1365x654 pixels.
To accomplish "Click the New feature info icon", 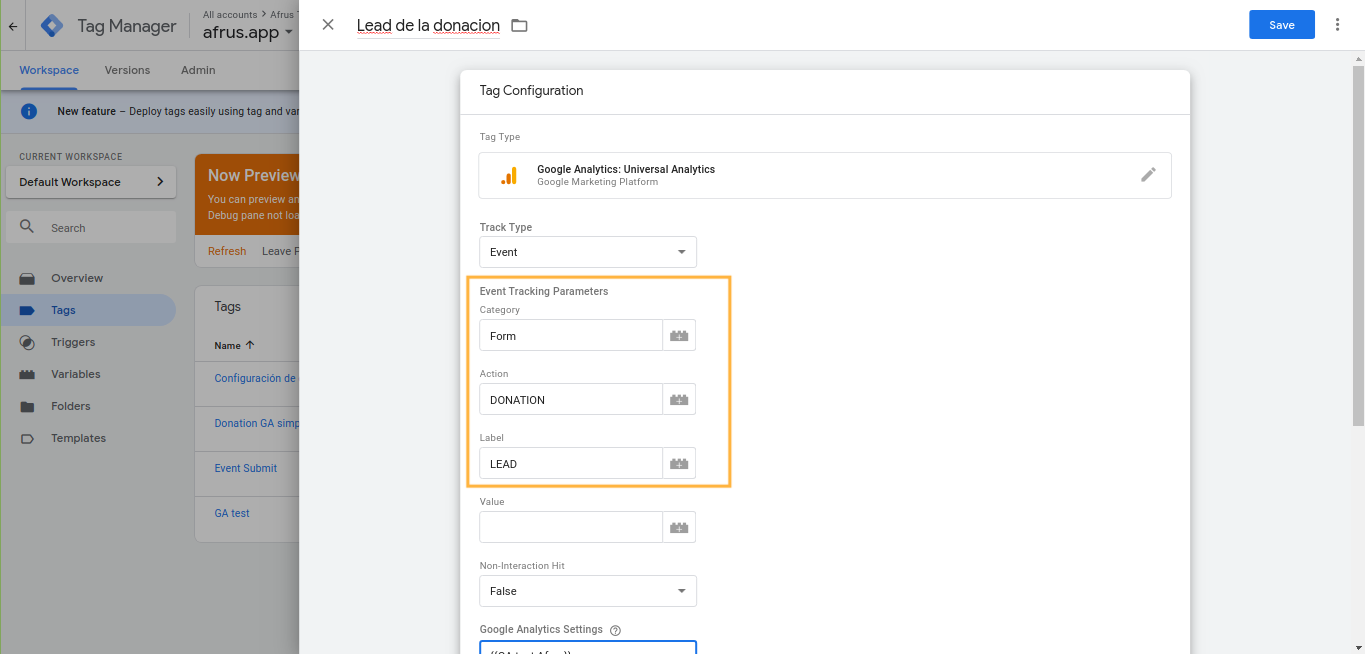I will pos(30,111).
